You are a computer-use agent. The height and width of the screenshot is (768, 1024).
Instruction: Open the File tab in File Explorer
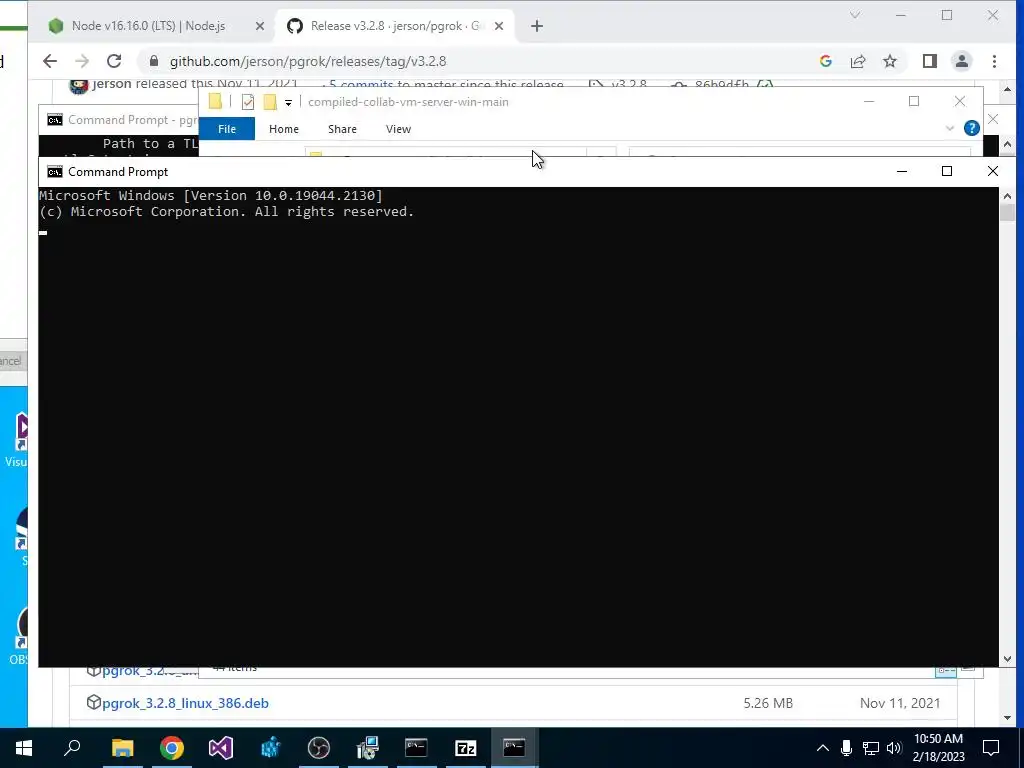[x=227, y=129]
